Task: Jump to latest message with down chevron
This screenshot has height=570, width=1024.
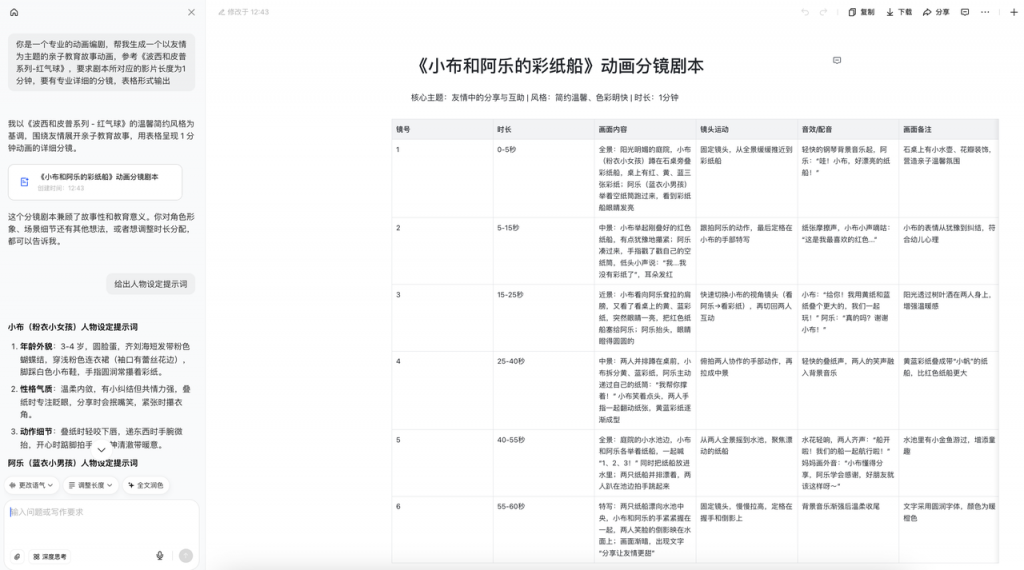Action: [x=101, y=449]
